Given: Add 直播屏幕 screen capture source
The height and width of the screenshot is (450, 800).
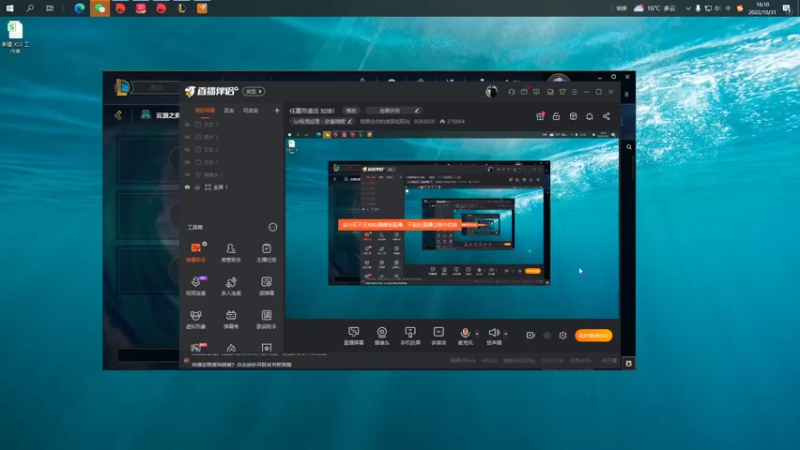Looking at the screenshot, I should pyautogui.click(x=354, y=336).
